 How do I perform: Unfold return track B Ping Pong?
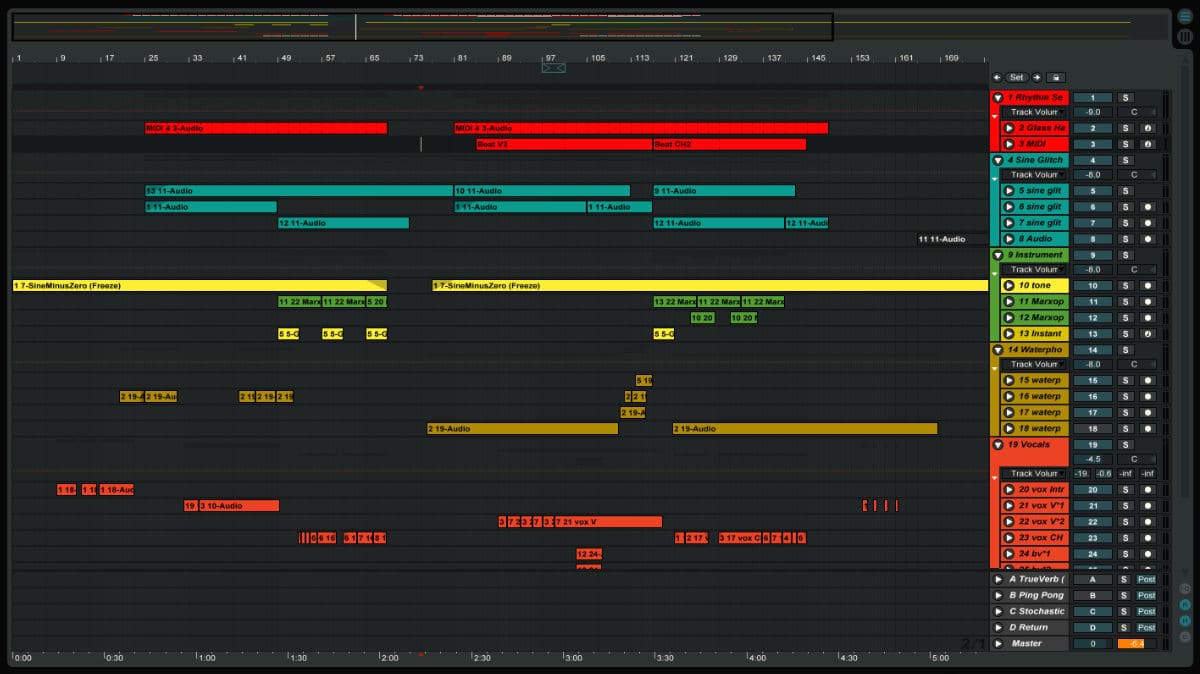998,596
